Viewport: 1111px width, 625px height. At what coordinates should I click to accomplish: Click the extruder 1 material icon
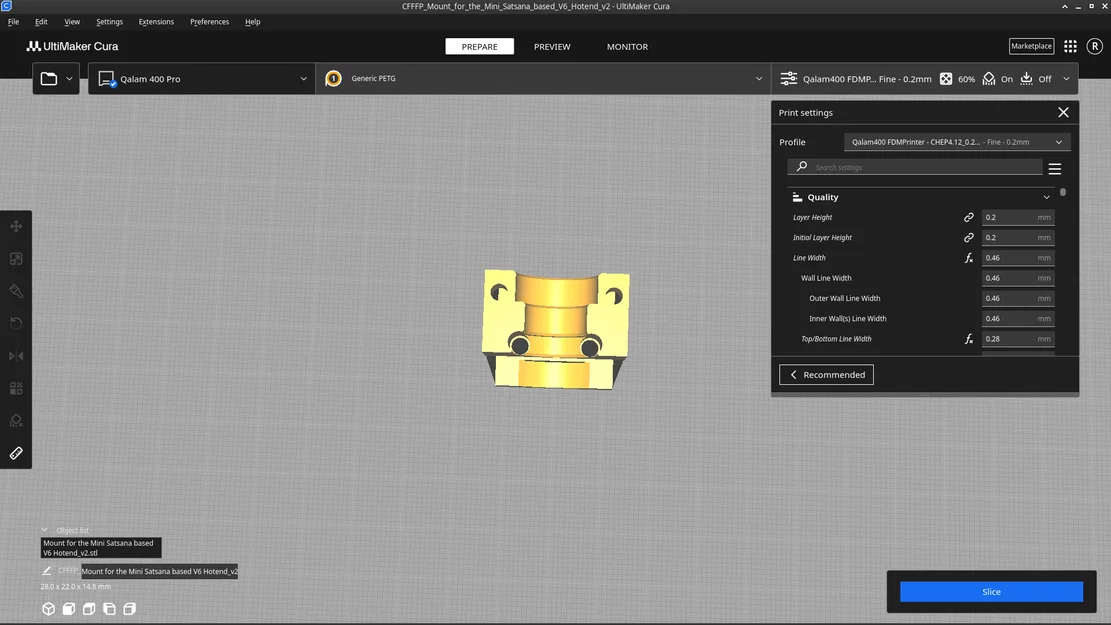pyautogui.click(x=333, y=79)
